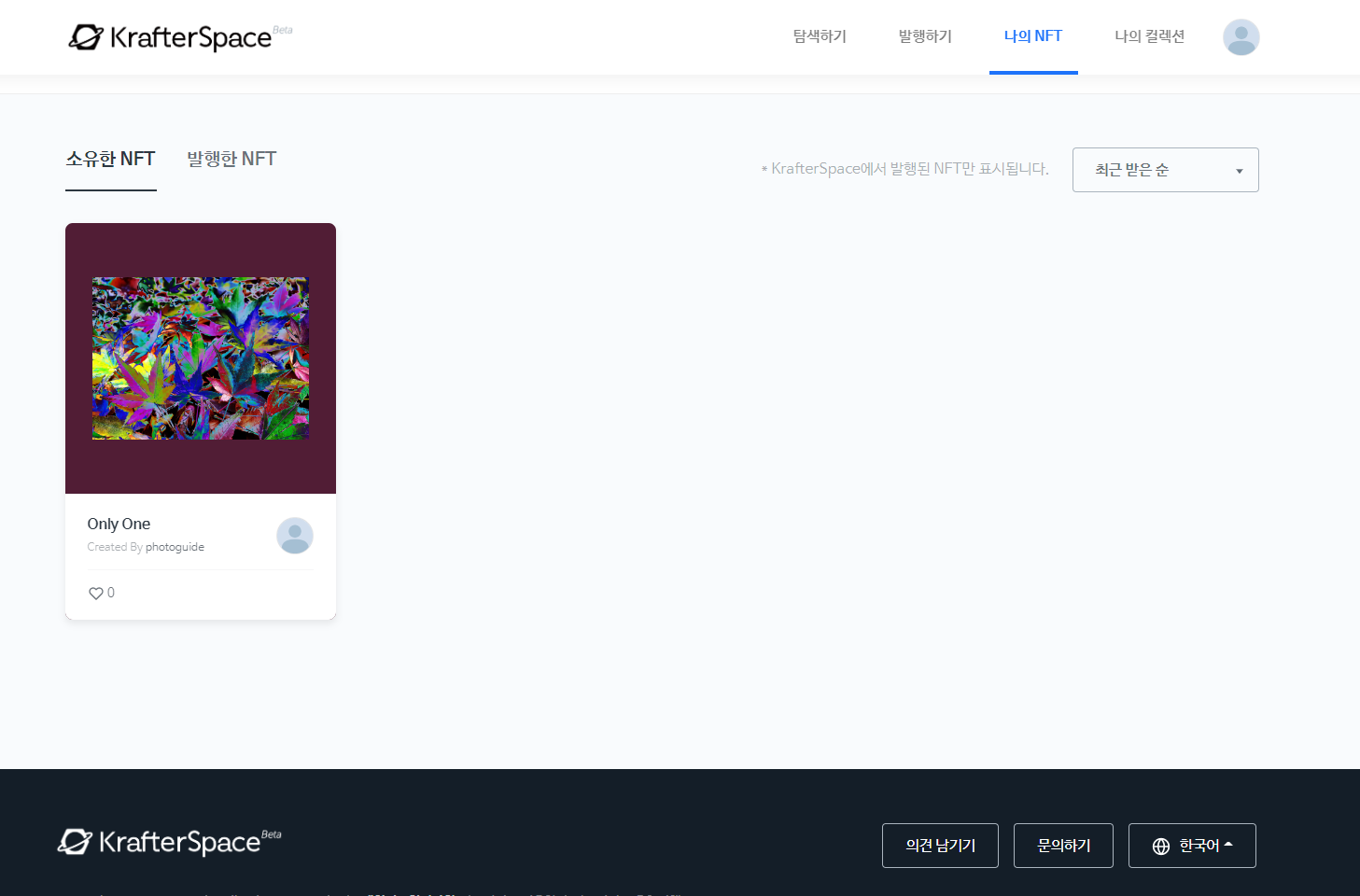Screen dimensions: 1360x896
Task: Open the Only One NFT thumbnail image
Action: (200, 358)
